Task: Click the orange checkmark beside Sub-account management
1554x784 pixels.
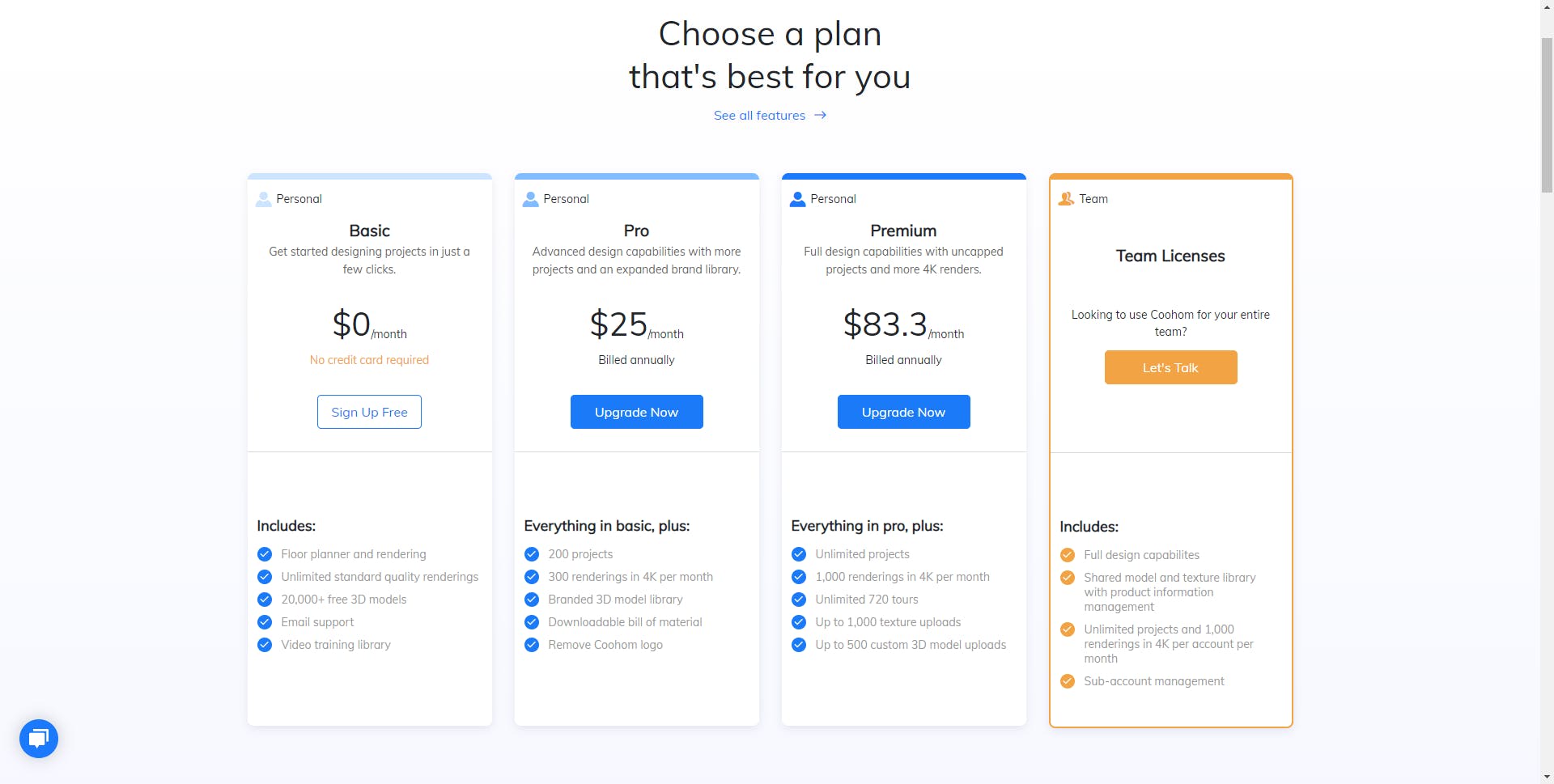Action: [x=1067, y=680]
